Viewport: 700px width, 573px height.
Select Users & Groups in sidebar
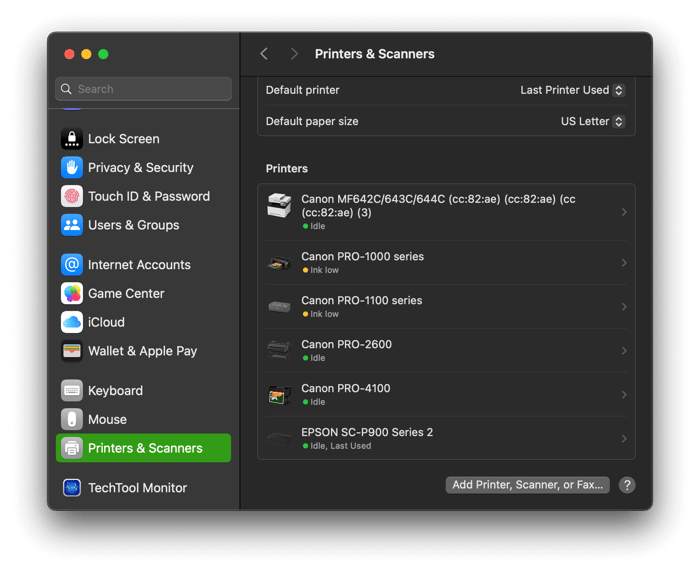[x=133, y=225]
